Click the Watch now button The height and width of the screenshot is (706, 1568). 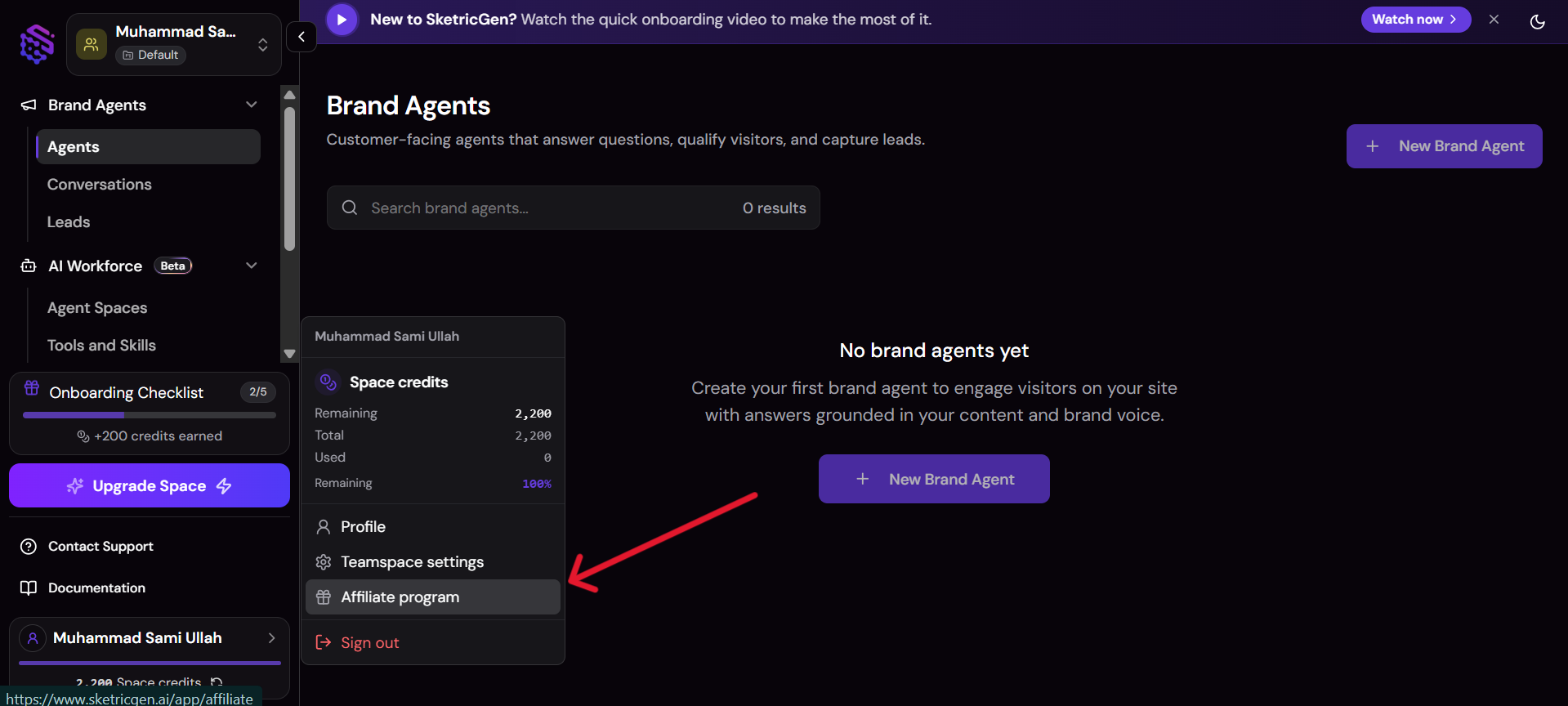(x=1415, y=20)
